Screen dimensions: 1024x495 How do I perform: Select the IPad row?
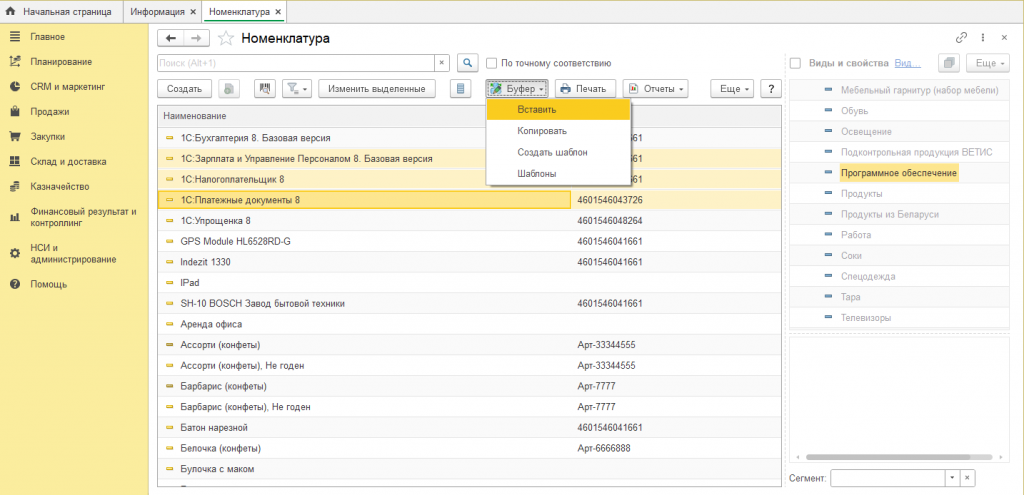pos(469,283)
